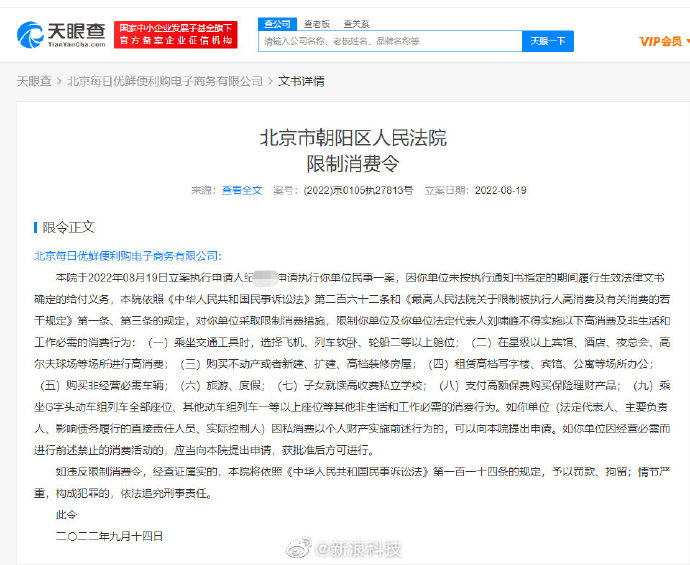The image size is (690, 565).
Task: Open the VIP会员 dropdown menu
Action: 664,41
